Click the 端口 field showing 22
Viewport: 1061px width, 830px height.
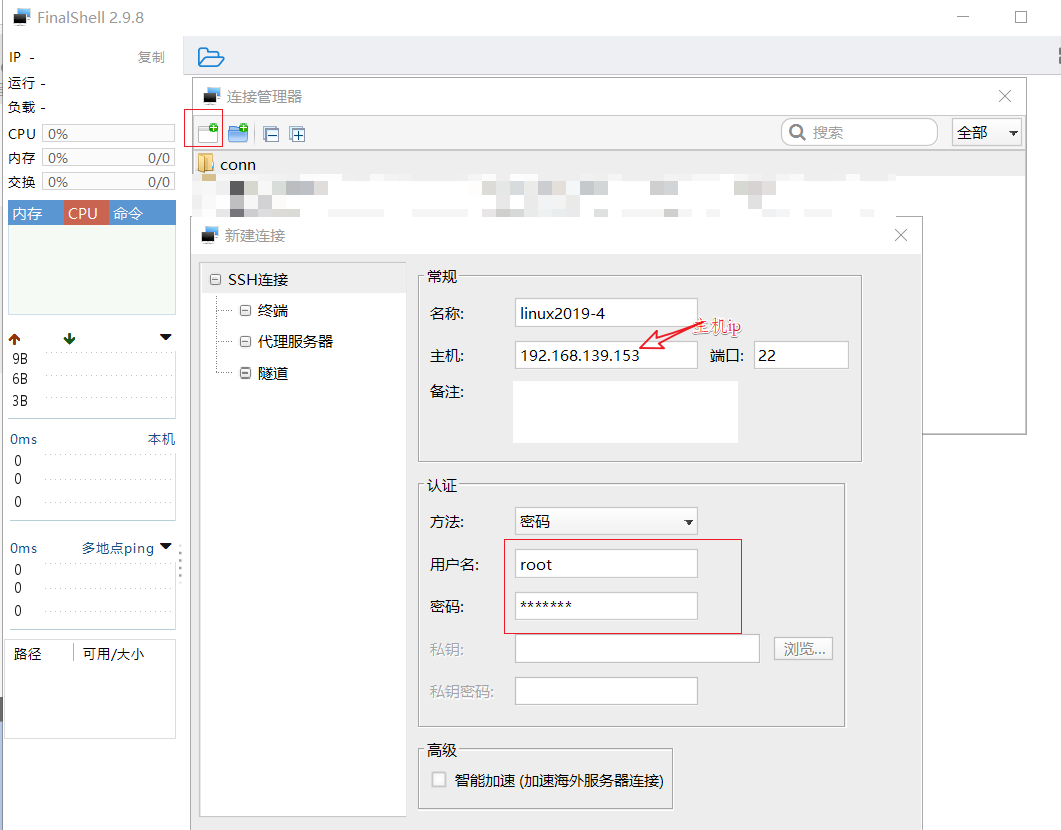pos(801,355)
